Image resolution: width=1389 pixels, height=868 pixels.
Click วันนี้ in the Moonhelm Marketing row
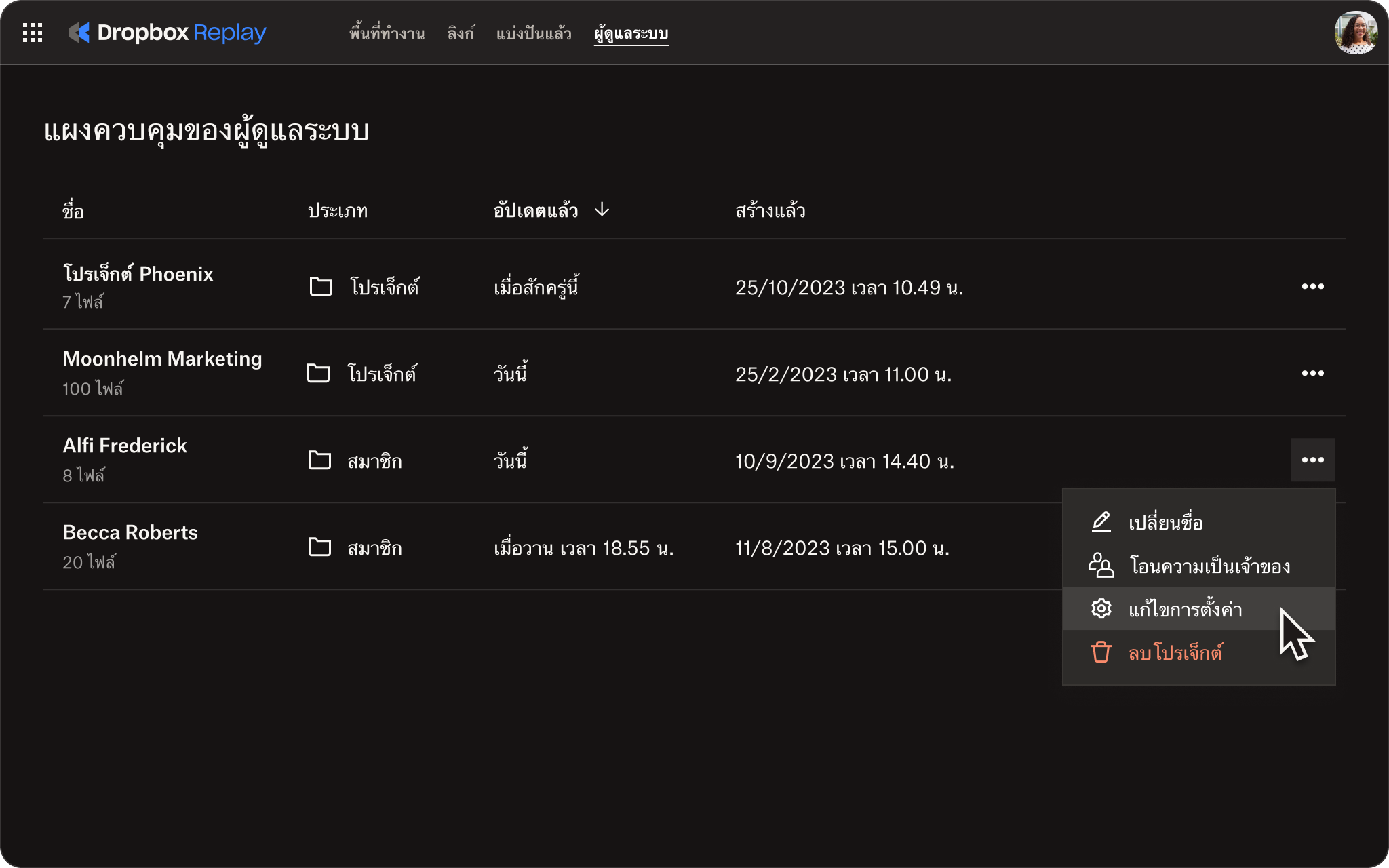511,373
